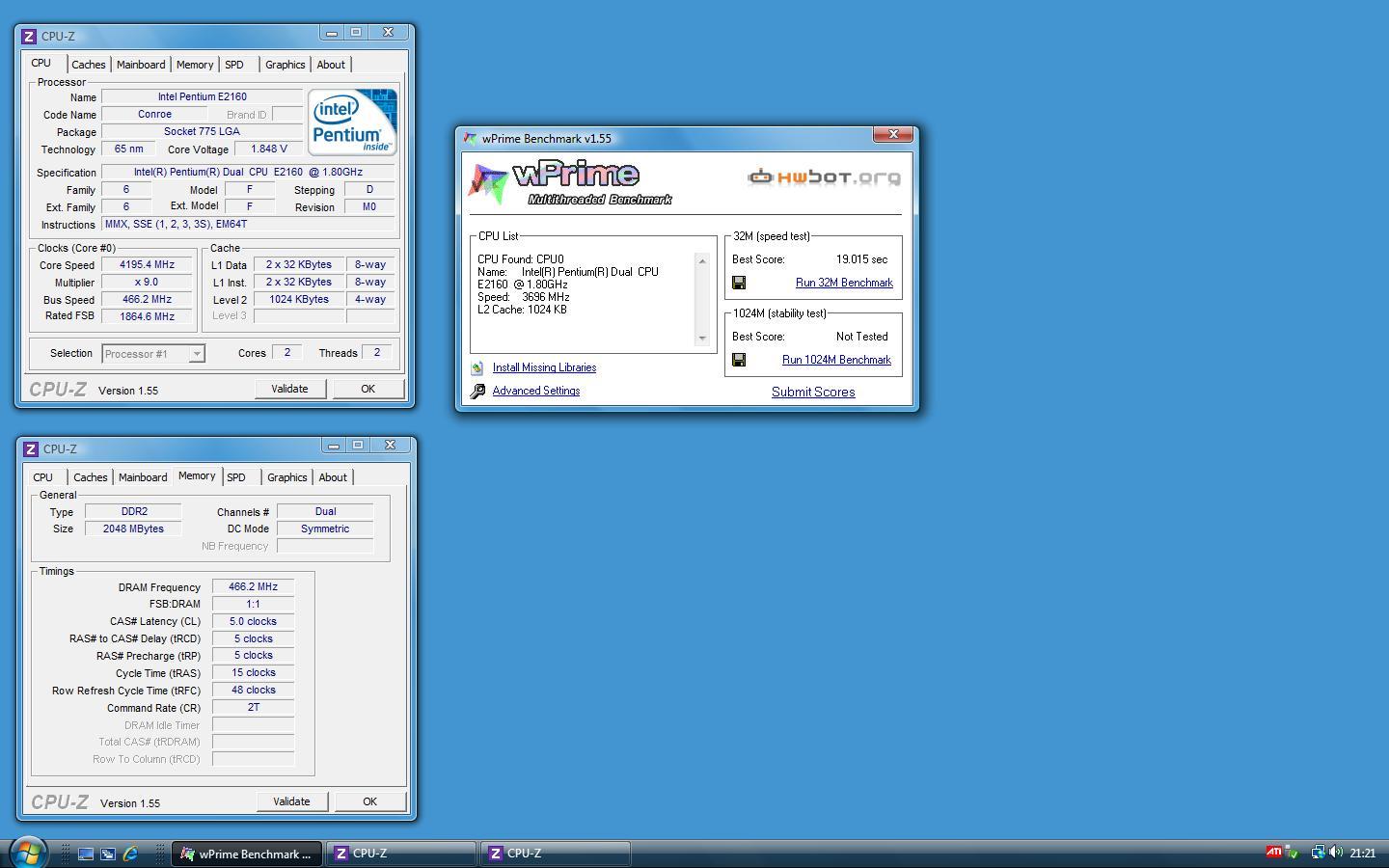Launch Internet Explorer from quick launch
This screenshot has height=868, width=1389.
pyautogui.click(x=130, y=854)
